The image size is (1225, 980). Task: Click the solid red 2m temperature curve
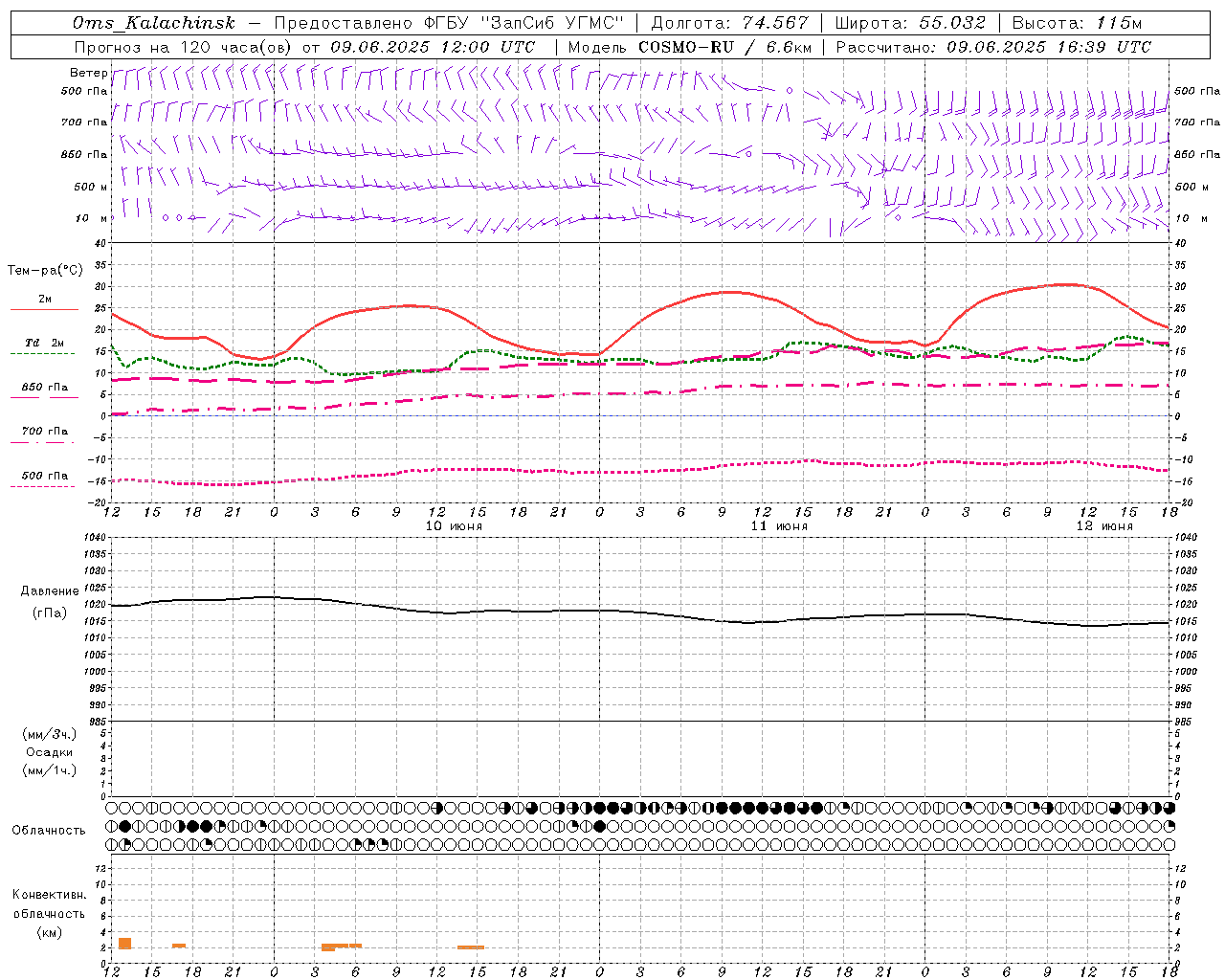(x=640, y=321)
